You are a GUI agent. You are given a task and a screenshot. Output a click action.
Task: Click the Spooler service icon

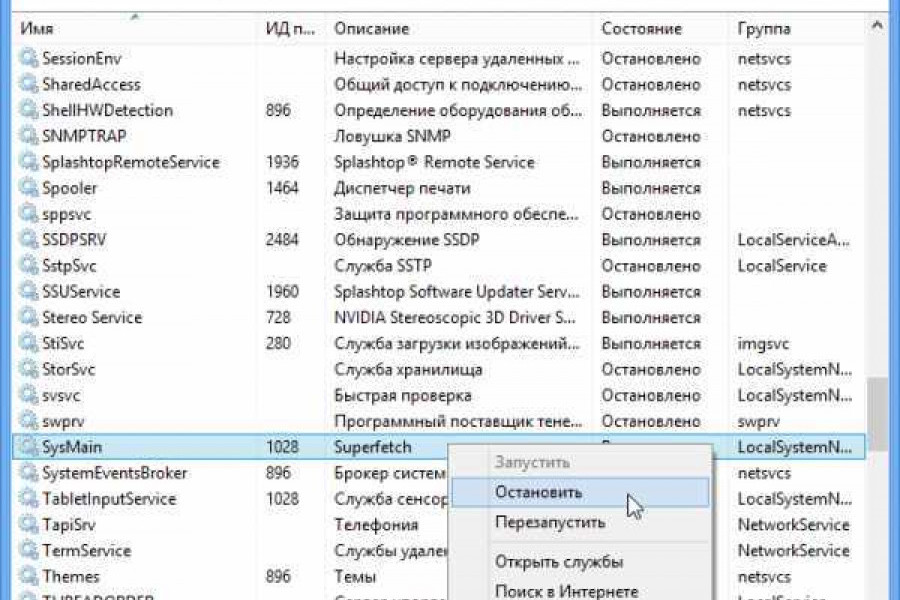[28, 188]
